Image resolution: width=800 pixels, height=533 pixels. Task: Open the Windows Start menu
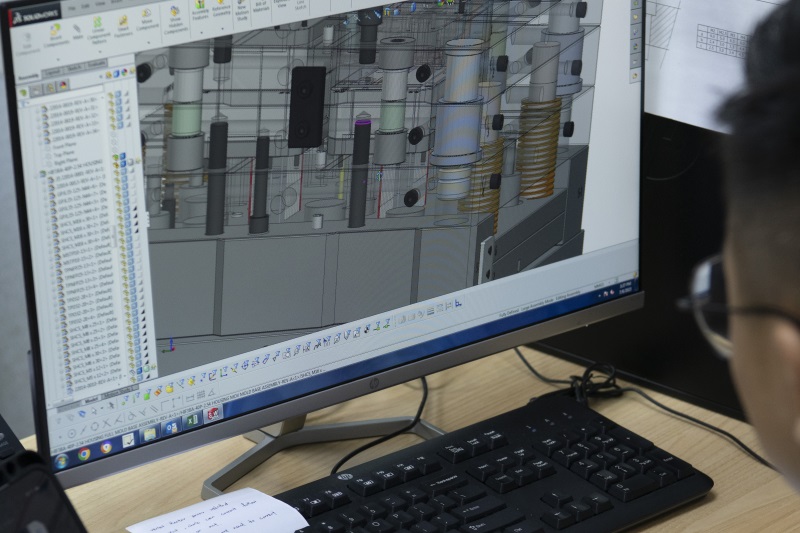pyautogui.click(x=62, y=461)
